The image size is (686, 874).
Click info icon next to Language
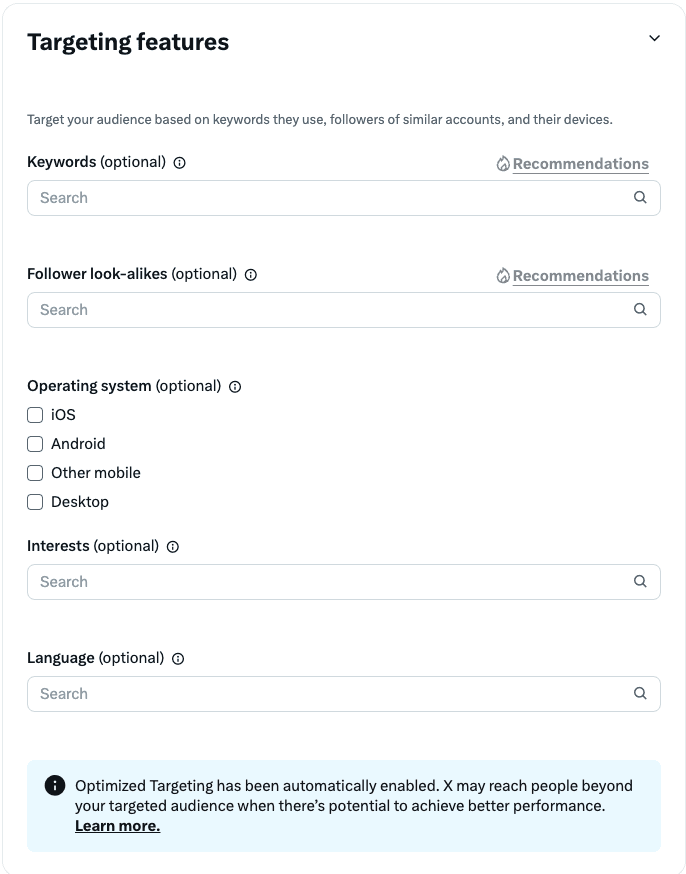point(178,659)
